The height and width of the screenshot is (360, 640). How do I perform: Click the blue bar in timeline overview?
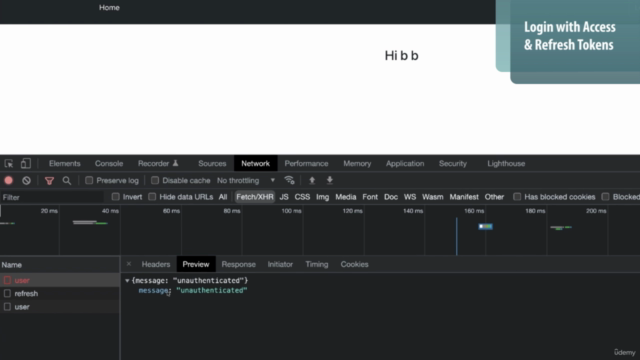click(485, 226)
